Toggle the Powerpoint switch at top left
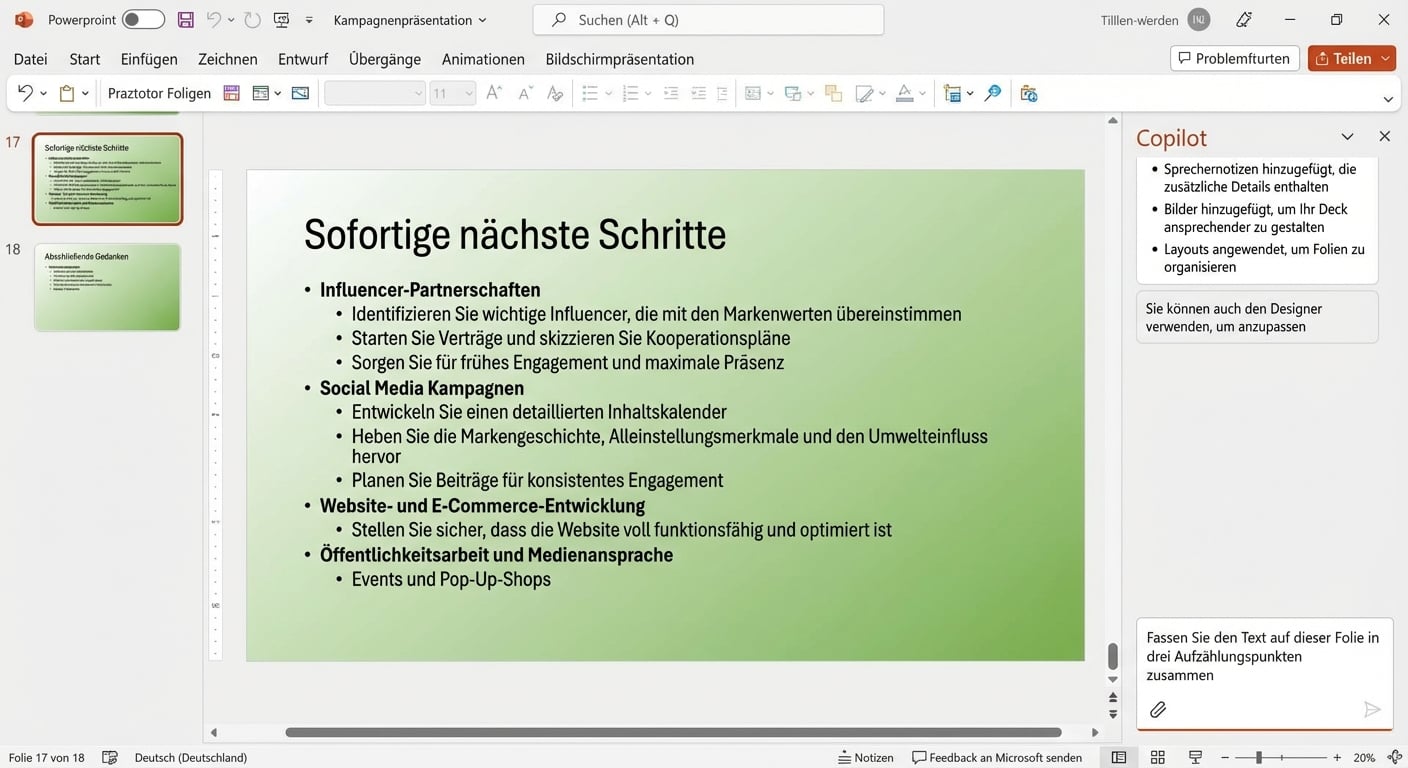1408x768 pixels. 141,19
